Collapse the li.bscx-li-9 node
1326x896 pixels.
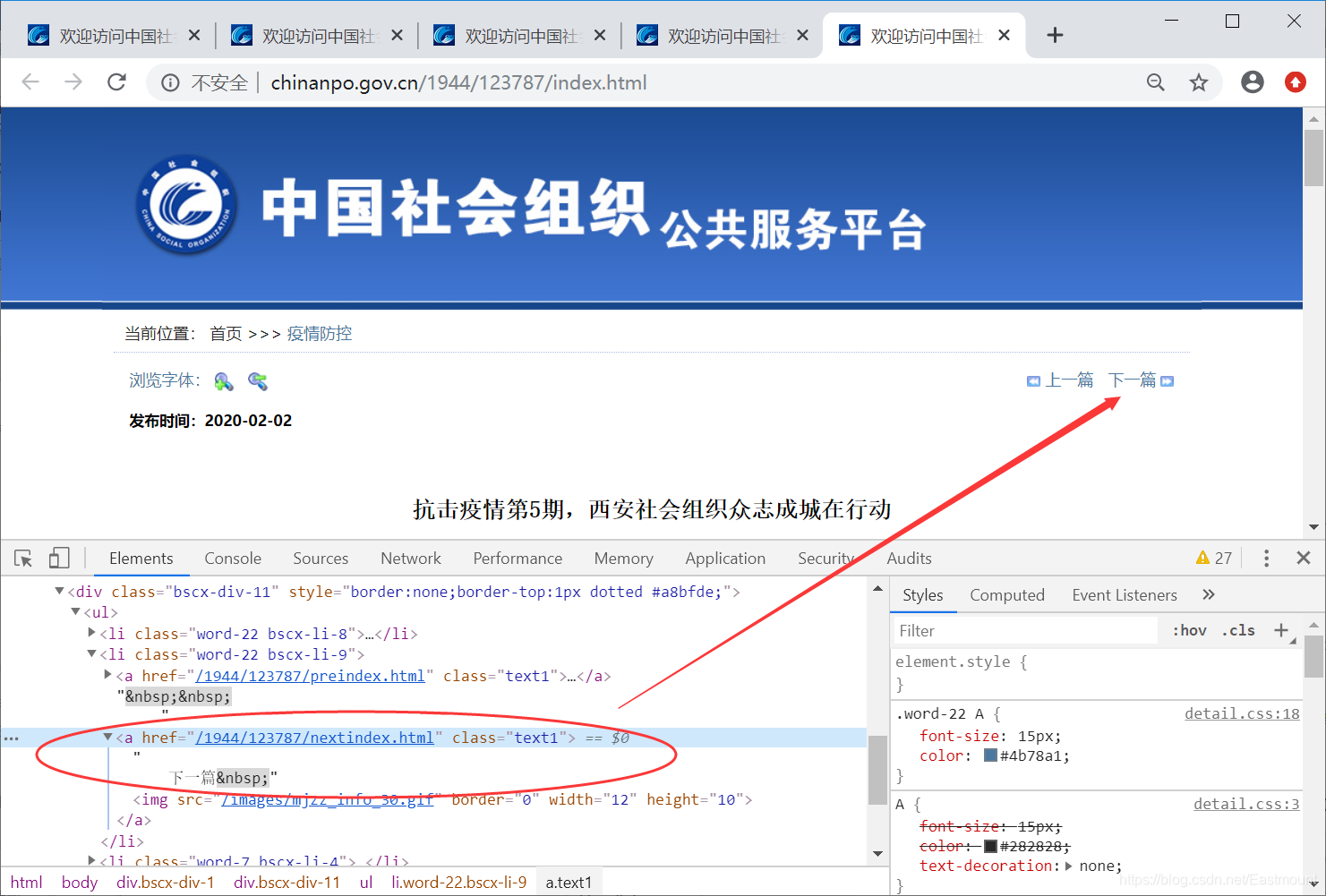[92, 654]
